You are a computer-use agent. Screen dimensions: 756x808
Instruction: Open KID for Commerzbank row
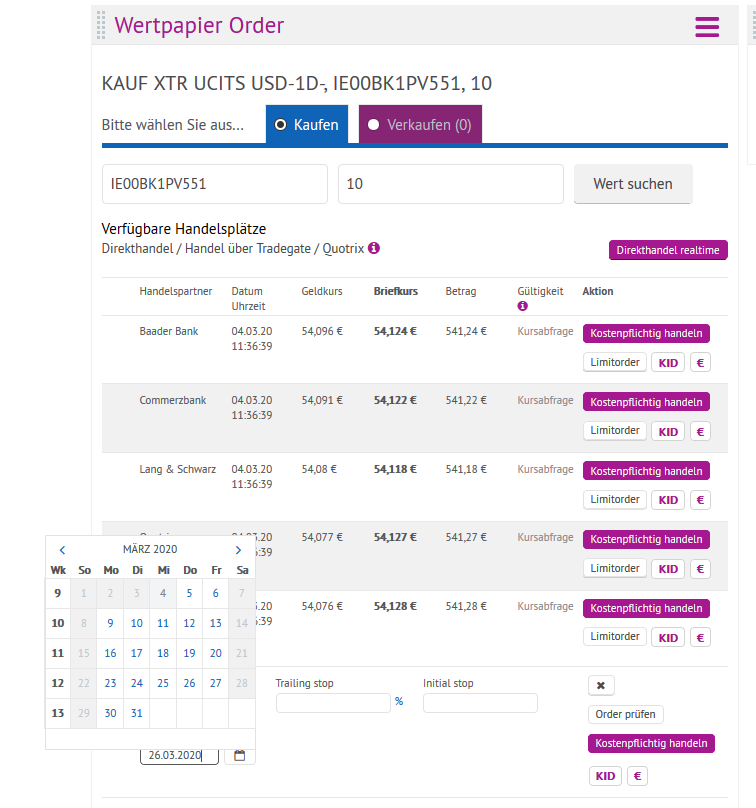(x=668, y=431)
